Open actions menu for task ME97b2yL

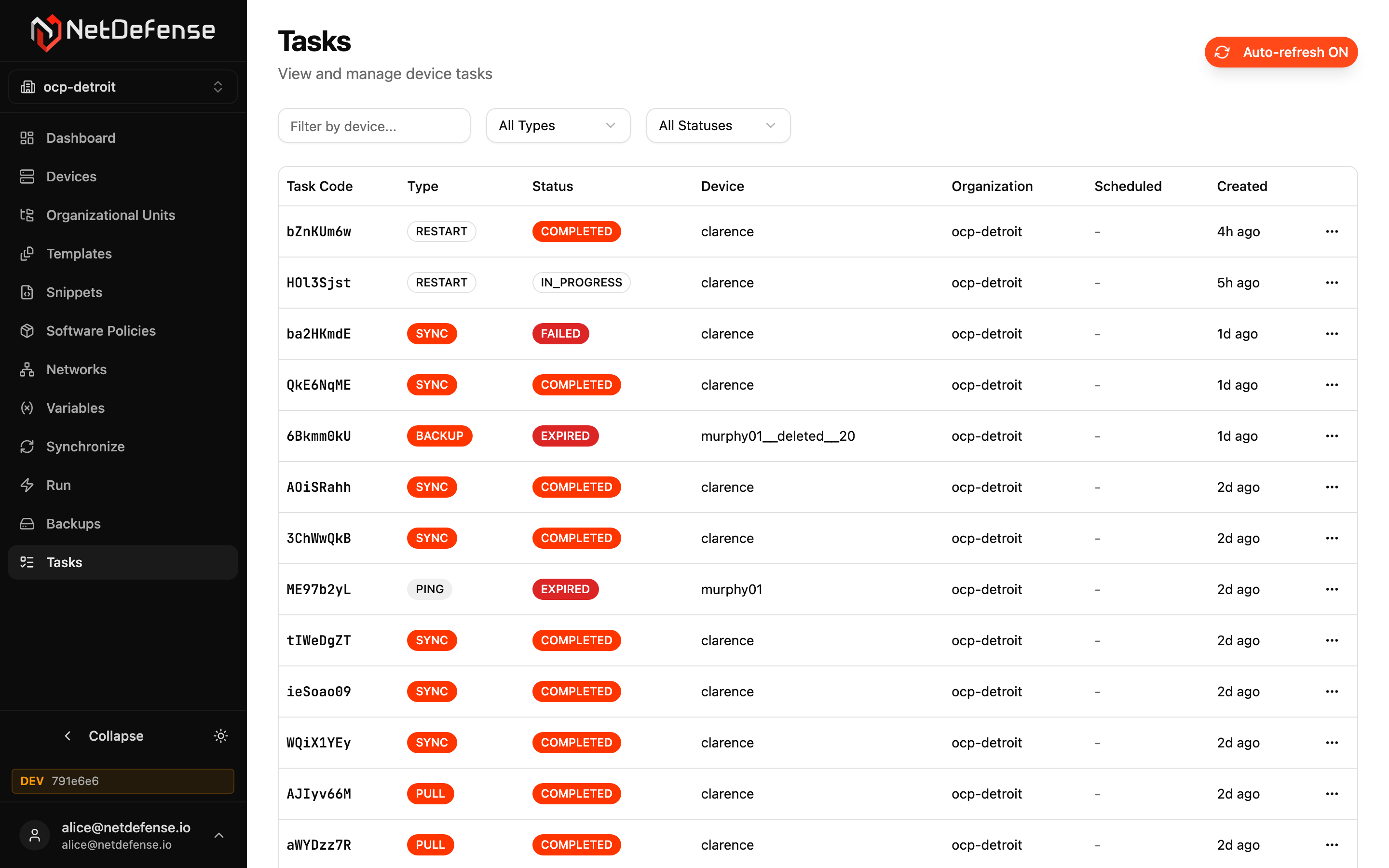point(1332,589)
